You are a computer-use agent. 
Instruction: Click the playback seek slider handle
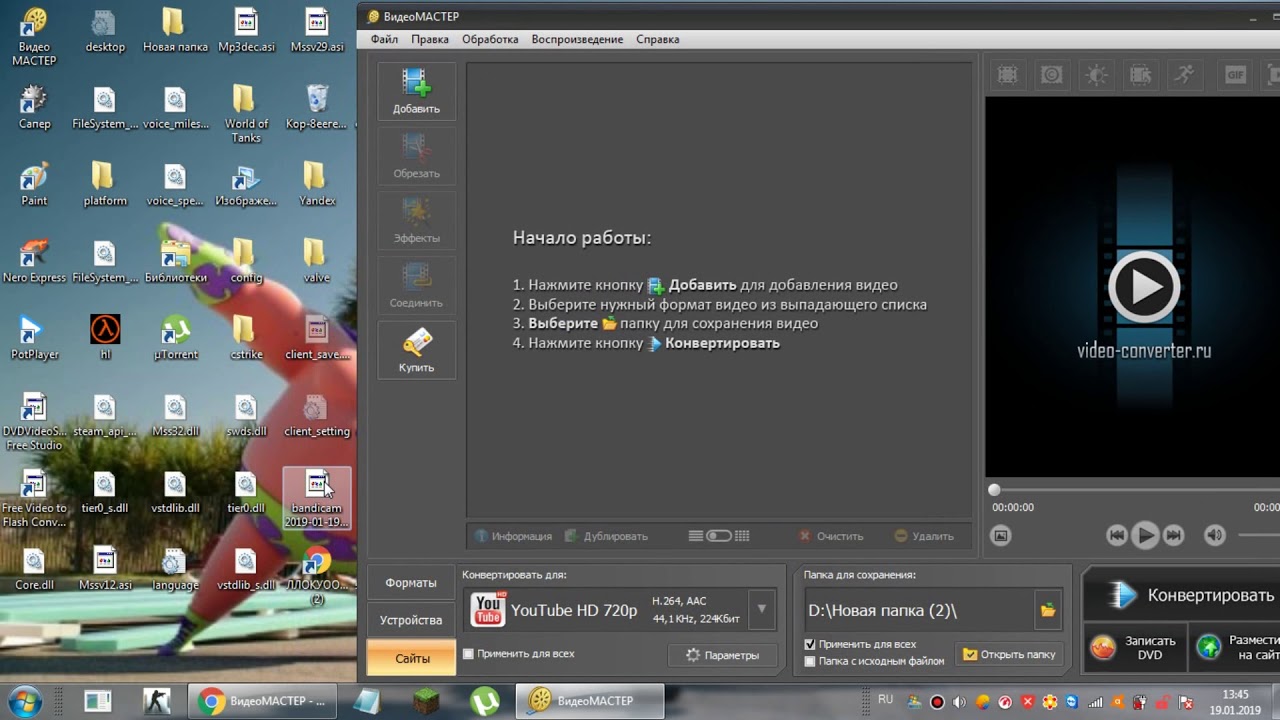pos(994,490)
